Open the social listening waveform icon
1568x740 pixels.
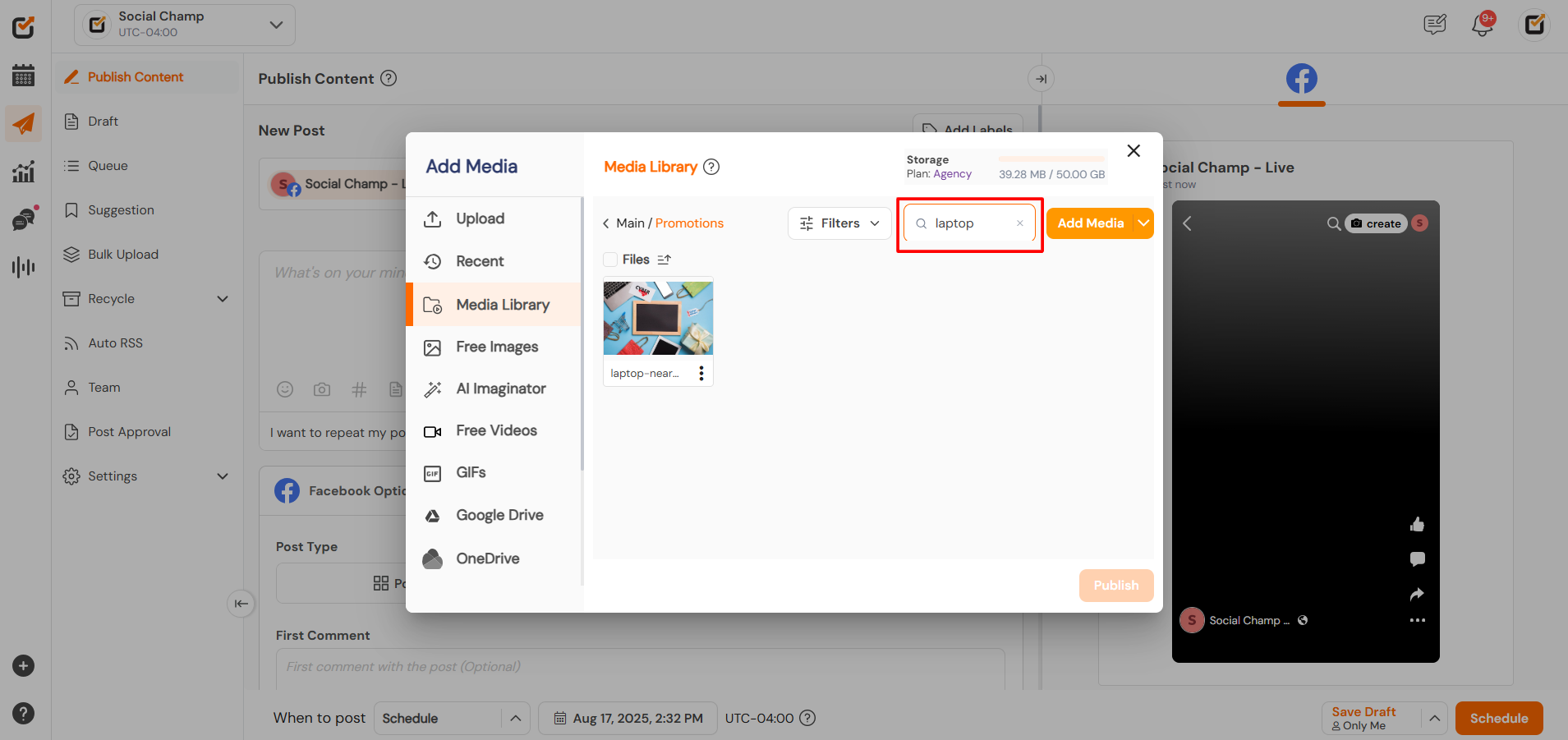tap(23, 267)
